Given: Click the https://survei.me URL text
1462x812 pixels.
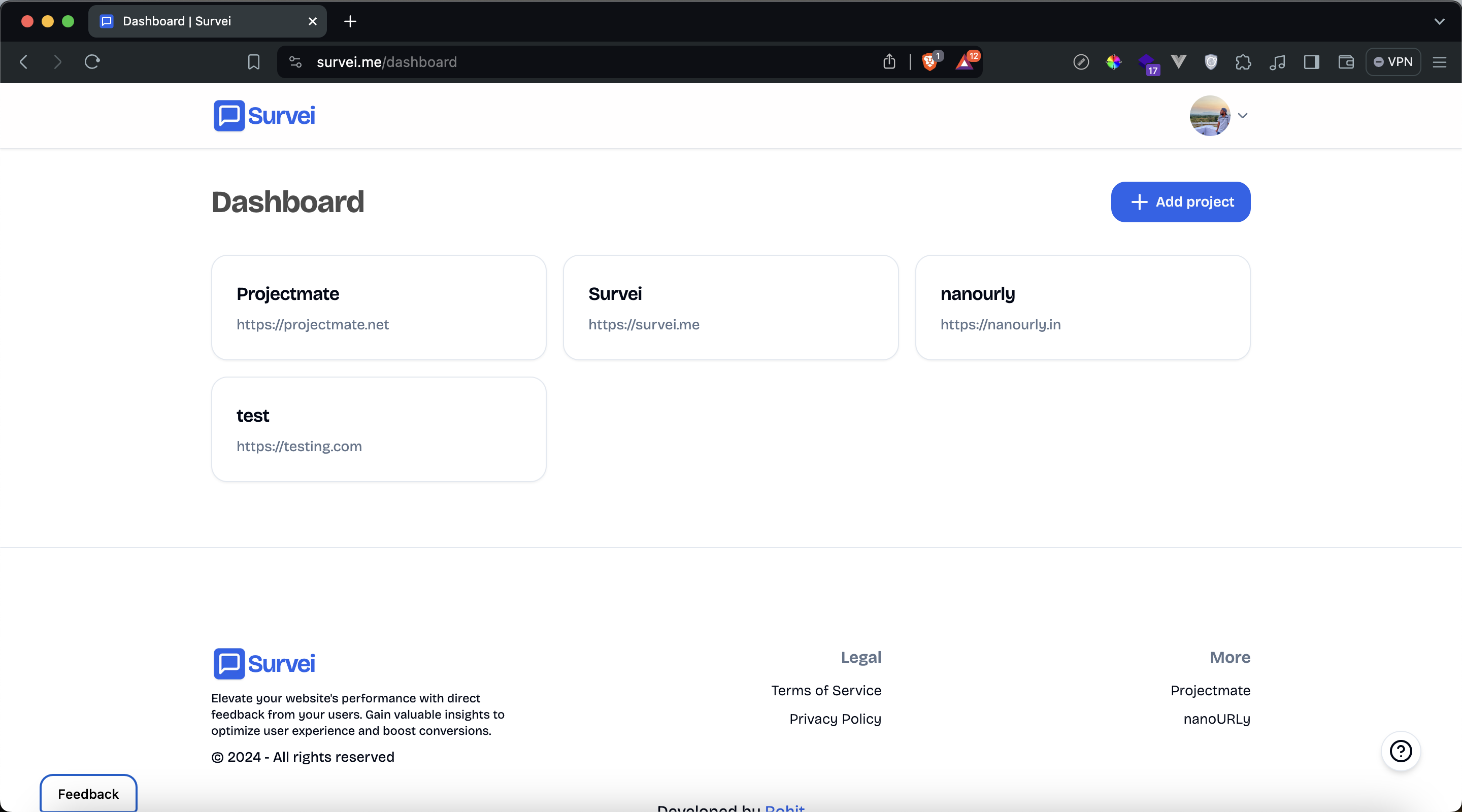Looking at the screenshot, I should [644, 325].
